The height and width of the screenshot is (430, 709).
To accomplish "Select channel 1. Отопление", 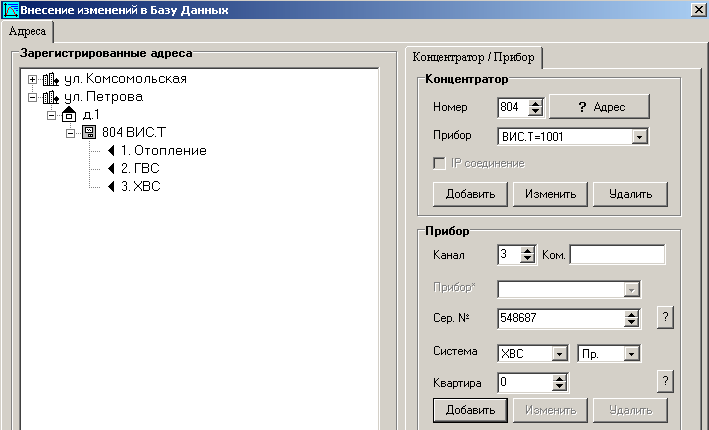I will pyautogui.click(x=164, y=151).
